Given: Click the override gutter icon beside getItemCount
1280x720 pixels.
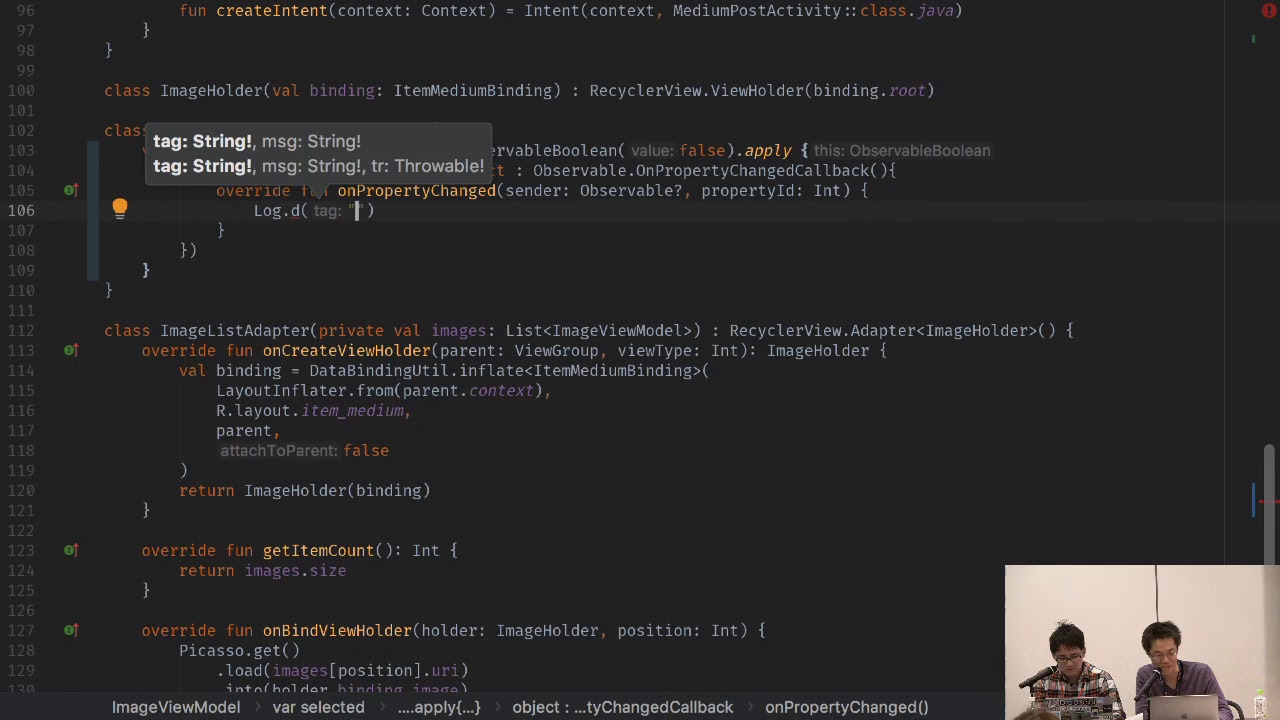Looking at the screenshot, I should coord(70,550).
